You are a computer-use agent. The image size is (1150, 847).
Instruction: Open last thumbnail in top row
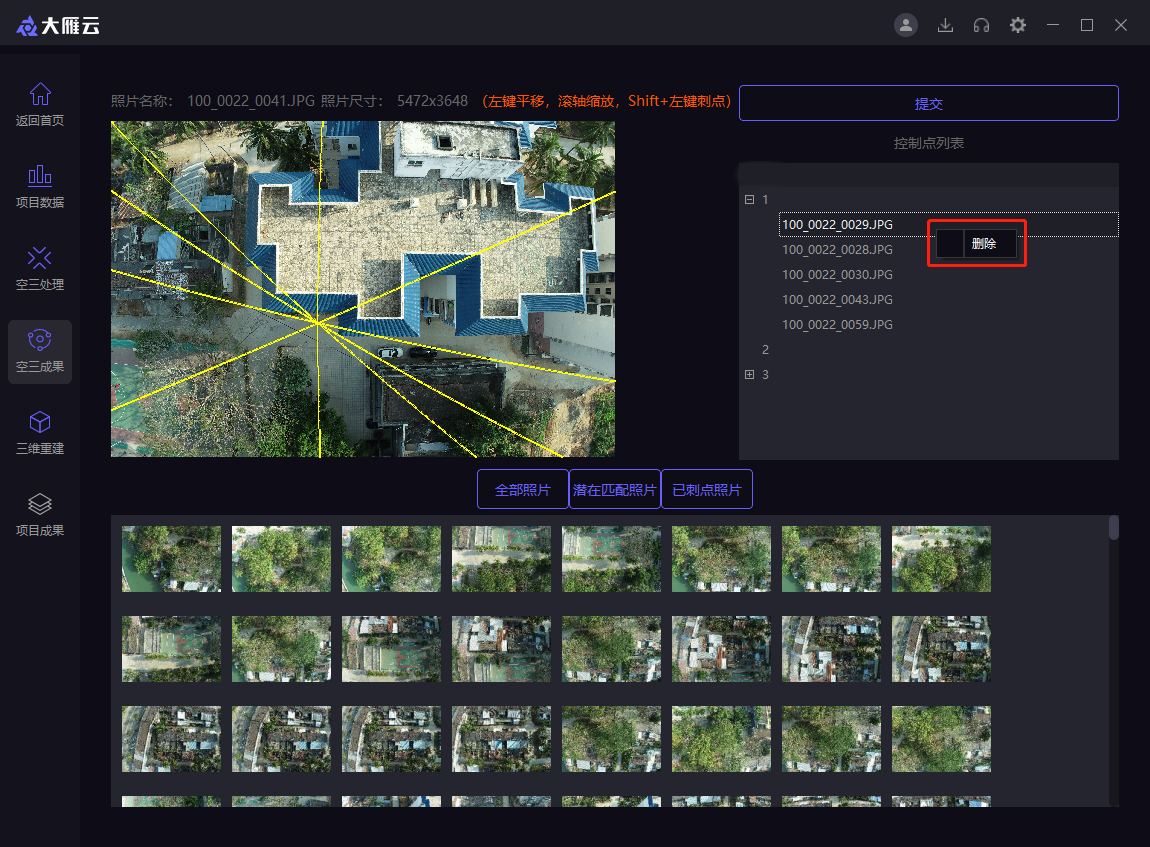[941, 559]
